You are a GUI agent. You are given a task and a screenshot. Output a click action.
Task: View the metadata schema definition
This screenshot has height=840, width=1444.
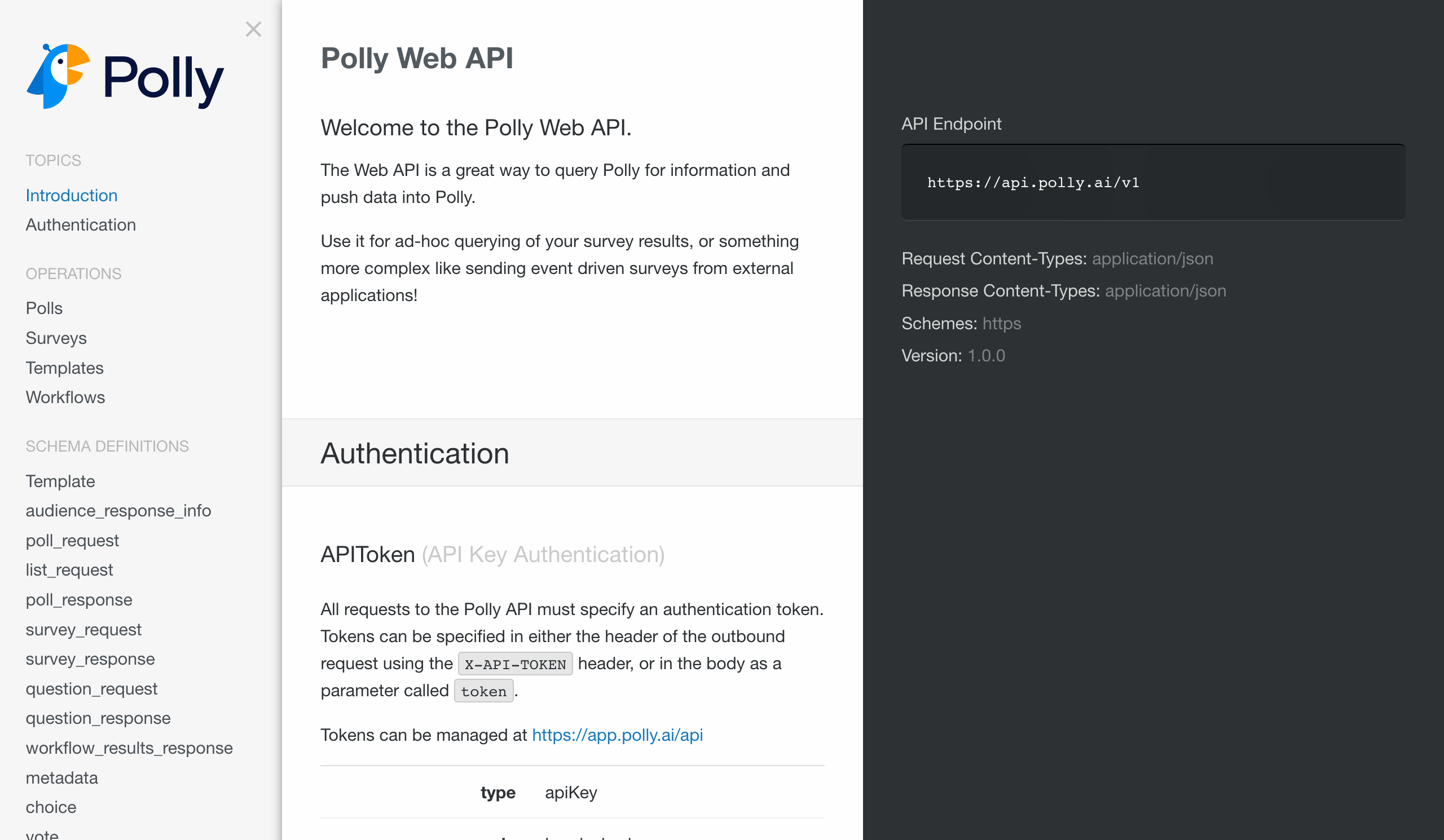point(62,777)
